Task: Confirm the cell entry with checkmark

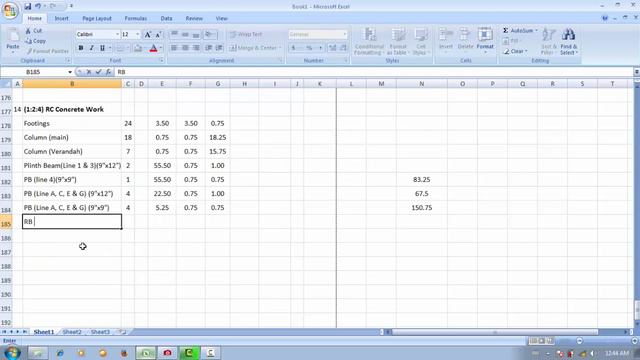Action: 98,72
